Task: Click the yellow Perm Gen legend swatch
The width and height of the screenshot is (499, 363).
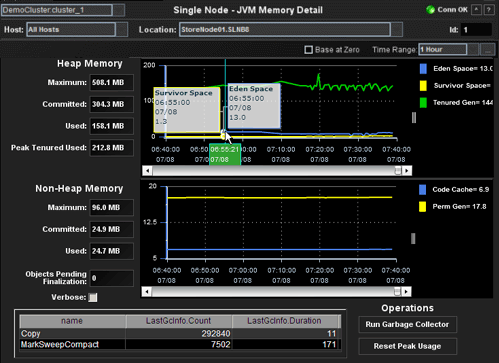Action: point(422,207)
